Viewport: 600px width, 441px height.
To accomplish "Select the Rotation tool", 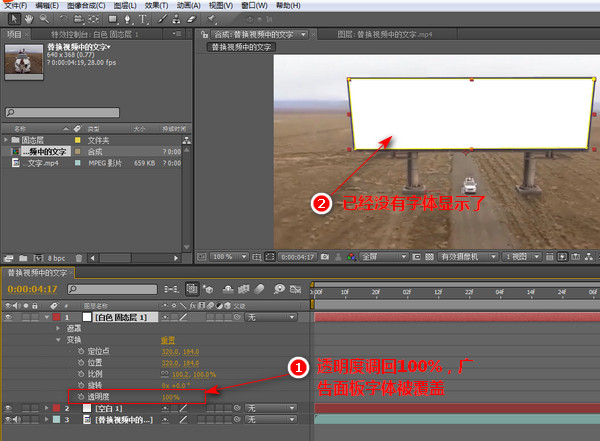I will coord(63,19).
